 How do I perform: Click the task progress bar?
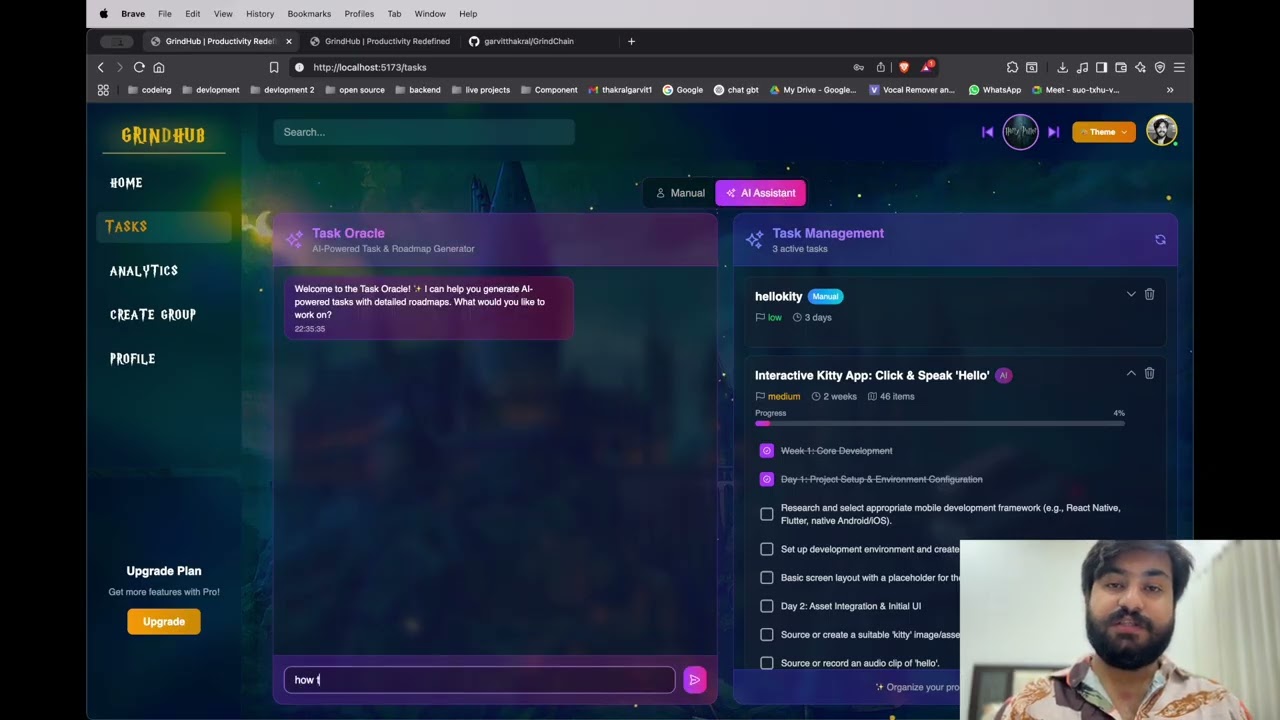tap(940, 424)
